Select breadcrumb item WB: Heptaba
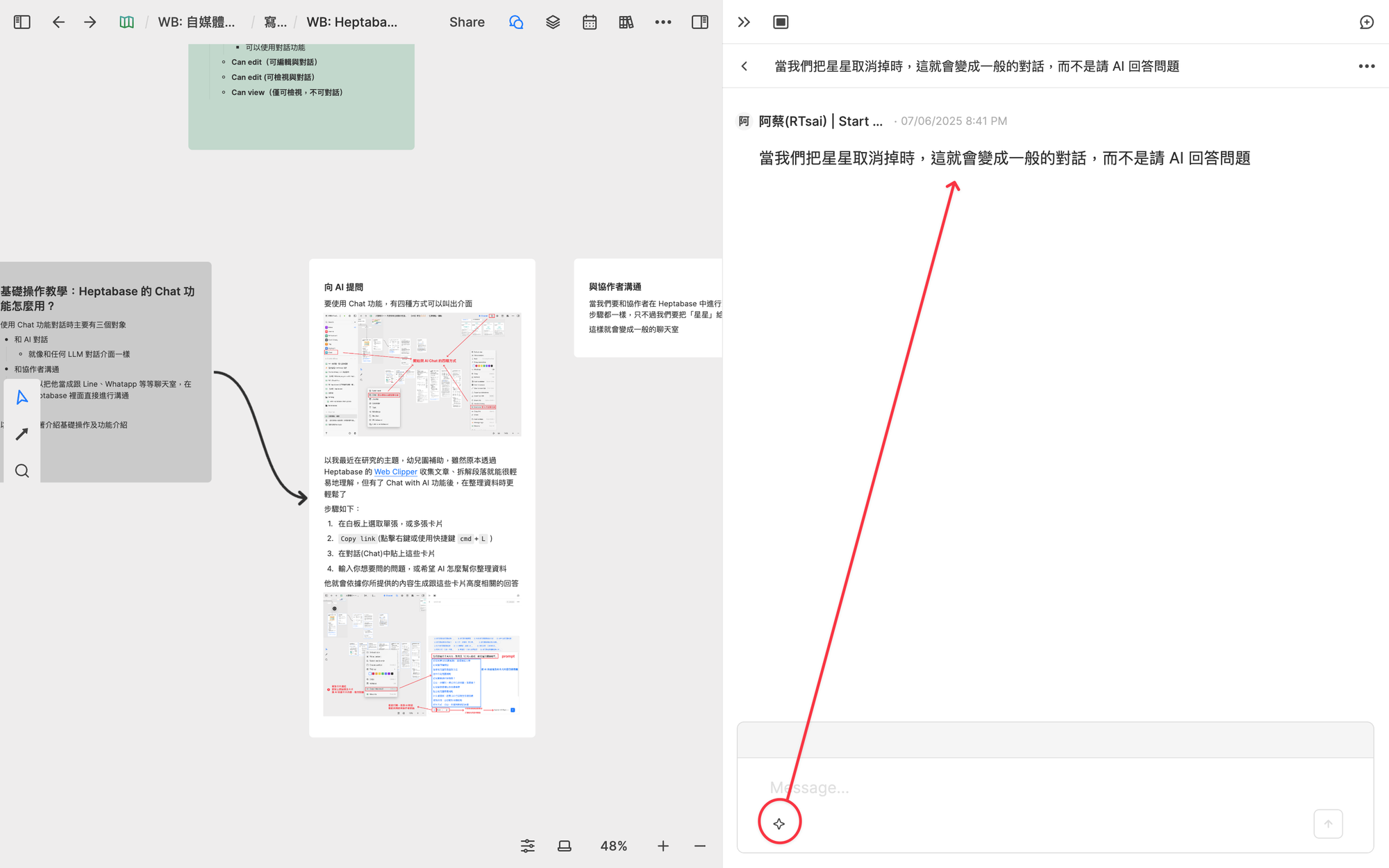1389x868 pixels. click(351, 22)
